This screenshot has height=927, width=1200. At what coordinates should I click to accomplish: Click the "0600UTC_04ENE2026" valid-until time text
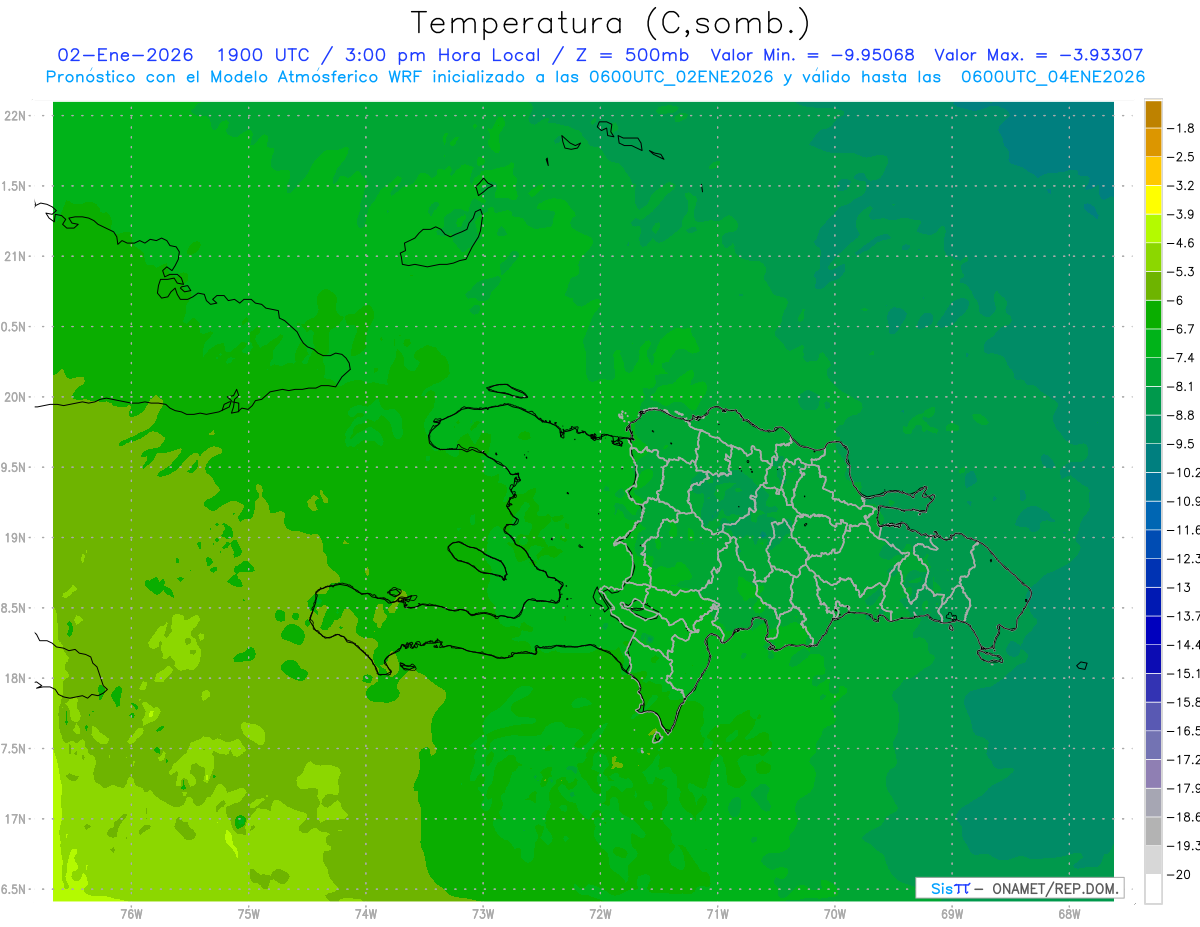click(x=1053, y=77)
